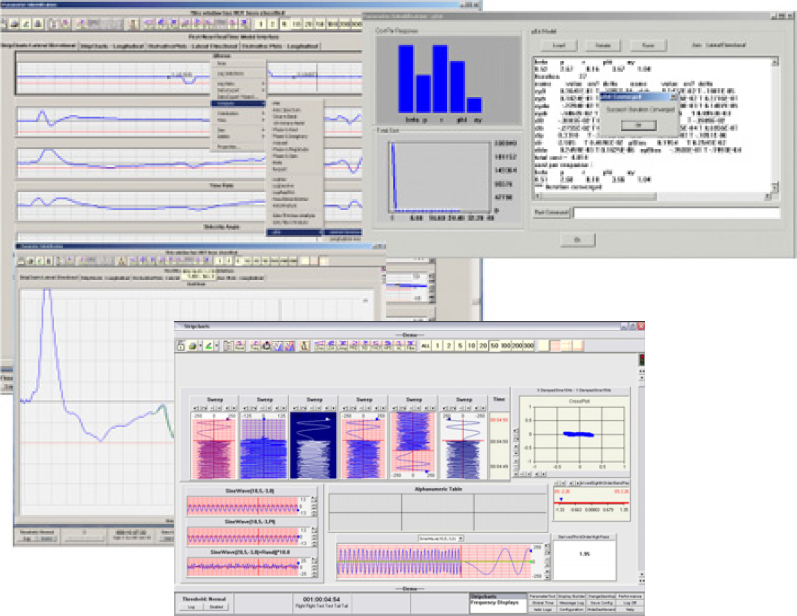
Task: Switch to Derivative Plots - Longitudinal tab
Action: pos(281,46)
